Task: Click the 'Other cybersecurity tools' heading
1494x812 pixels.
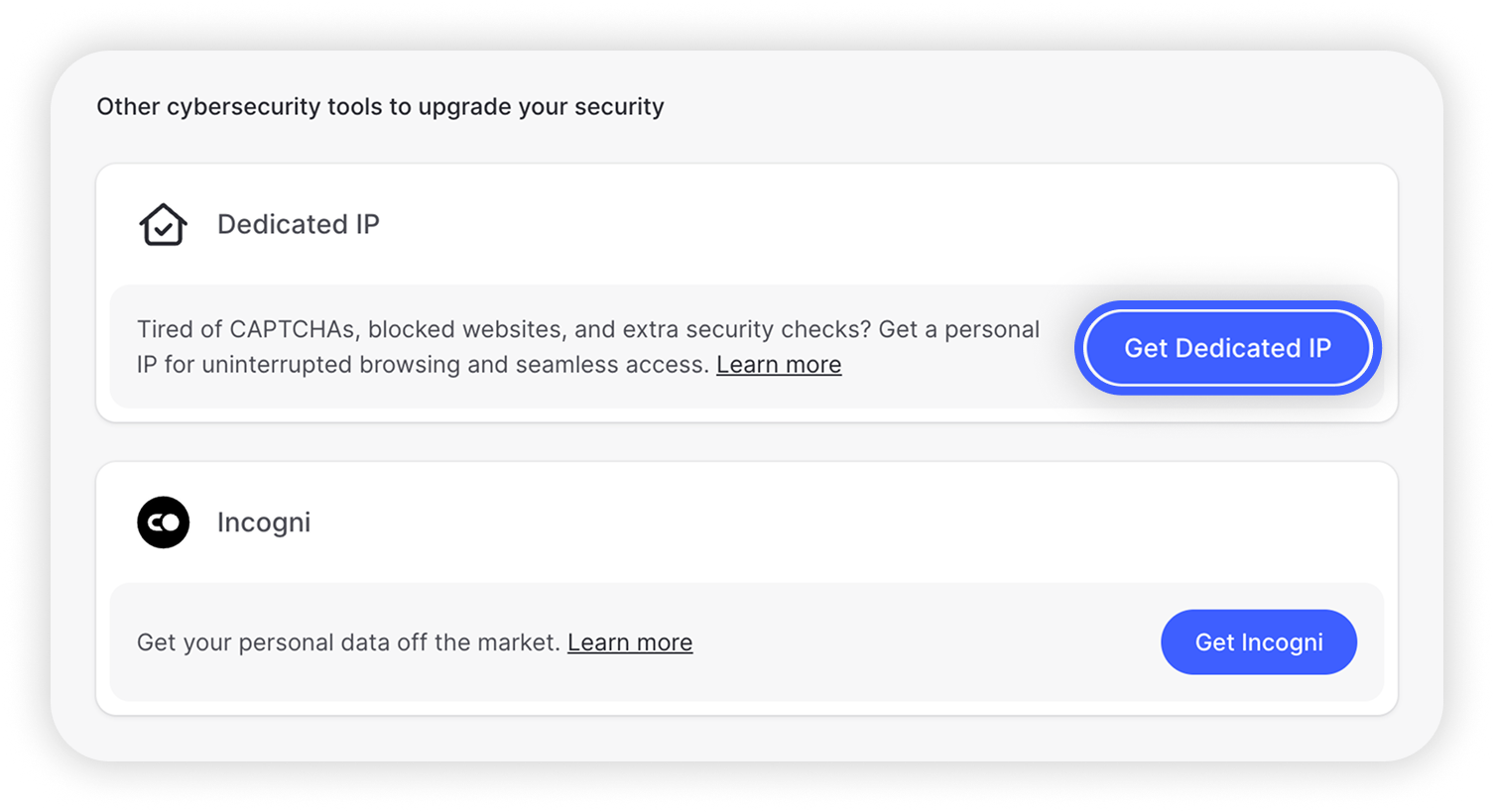Action: [380, 107]
